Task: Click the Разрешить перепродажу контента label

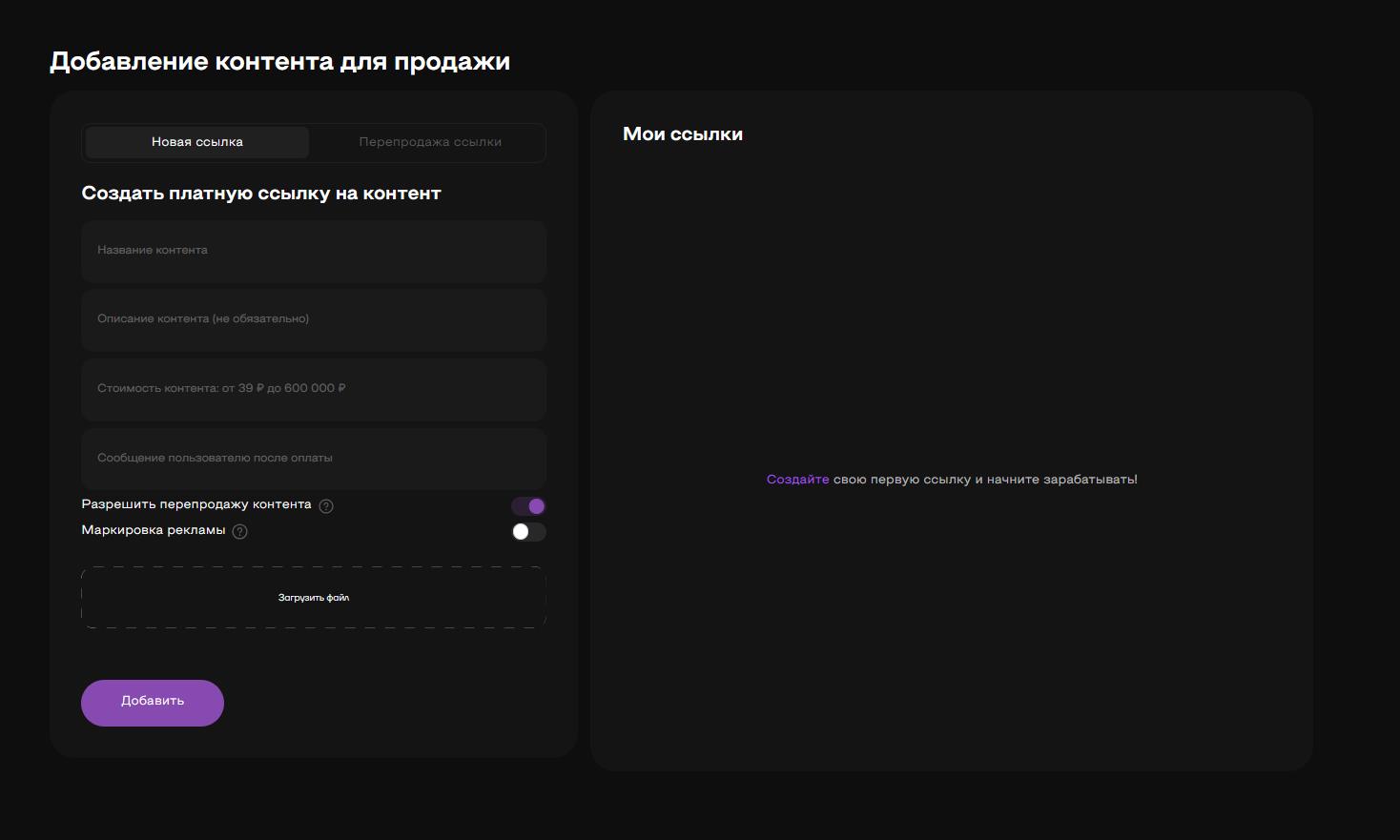Action: (x=196, y=504)
